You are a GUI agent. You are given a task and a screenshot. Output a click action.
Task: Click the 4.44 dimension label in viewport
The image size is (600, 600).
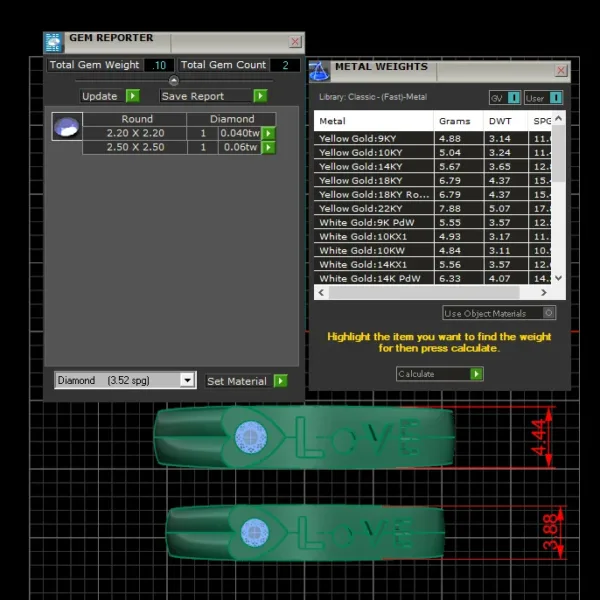(x=538, y=437)
